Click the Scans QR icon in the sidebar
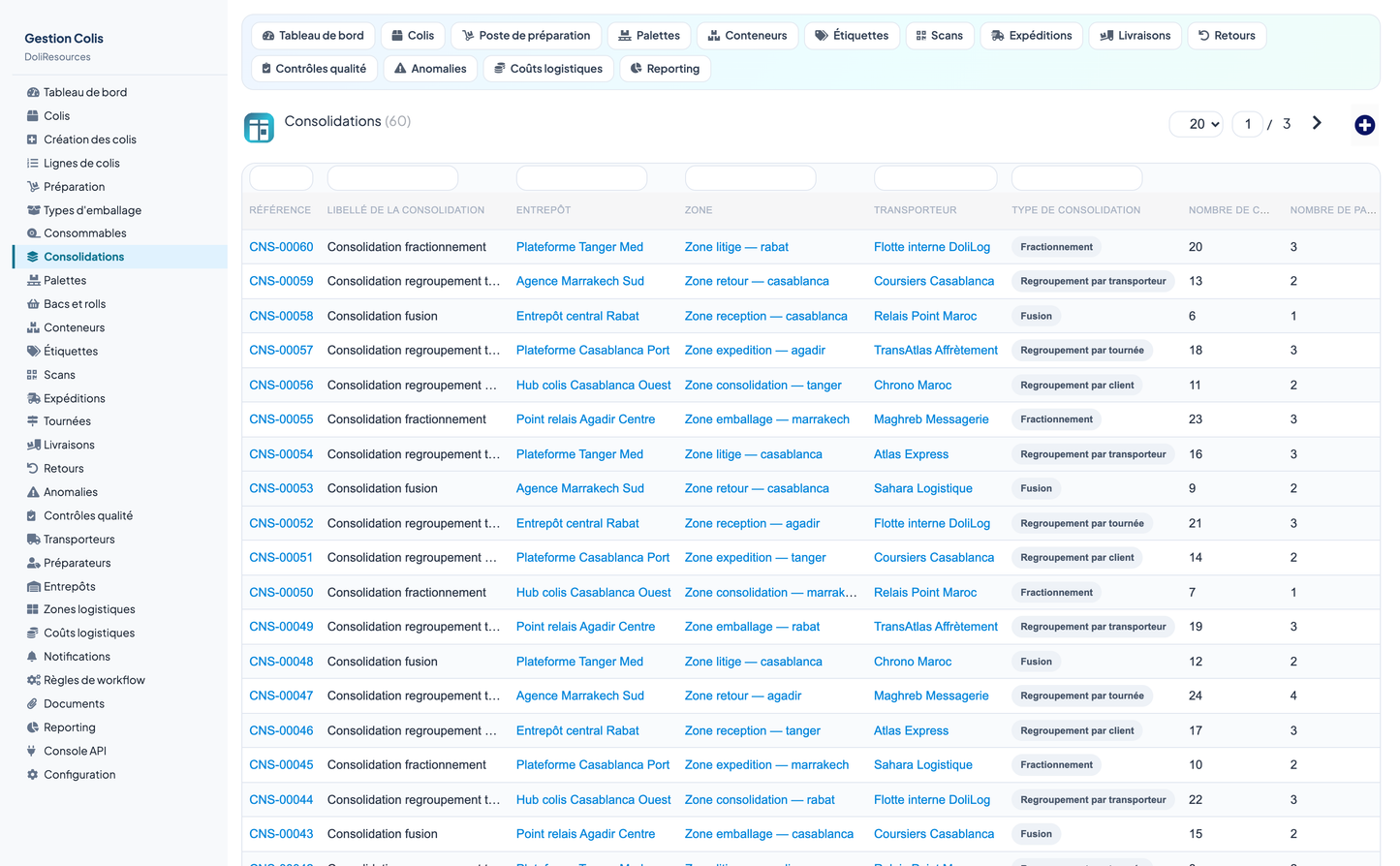The height and width of the screenshot is (866, 1400). click(33, 375)
